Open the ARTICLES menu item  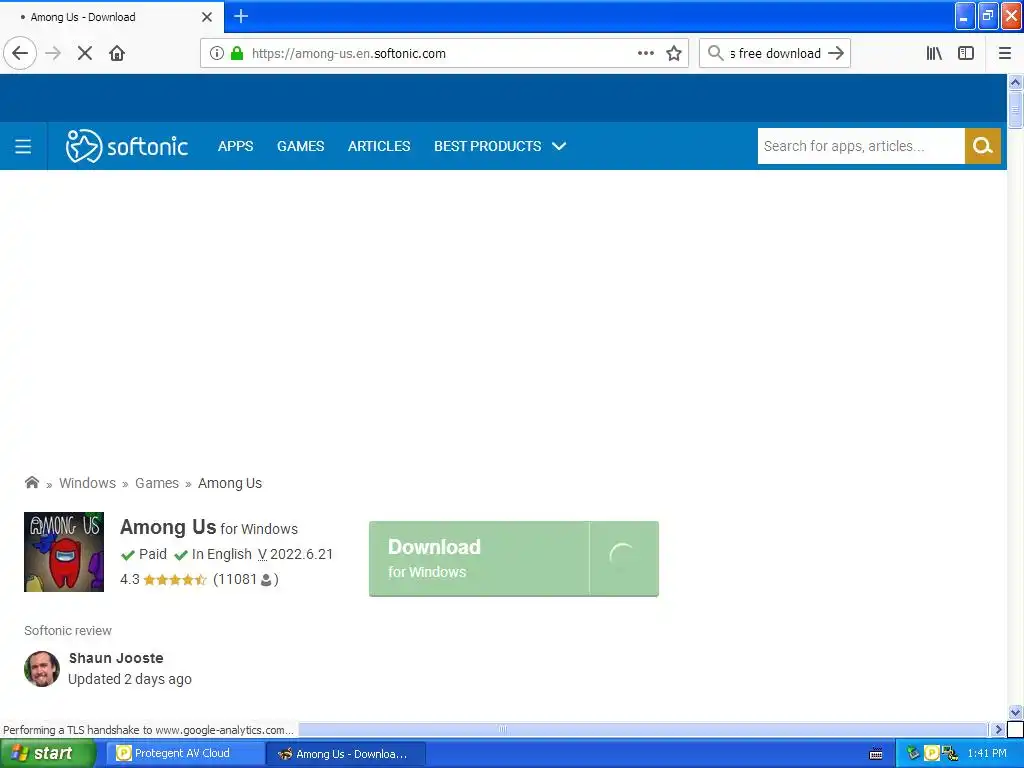coord(379,146)
